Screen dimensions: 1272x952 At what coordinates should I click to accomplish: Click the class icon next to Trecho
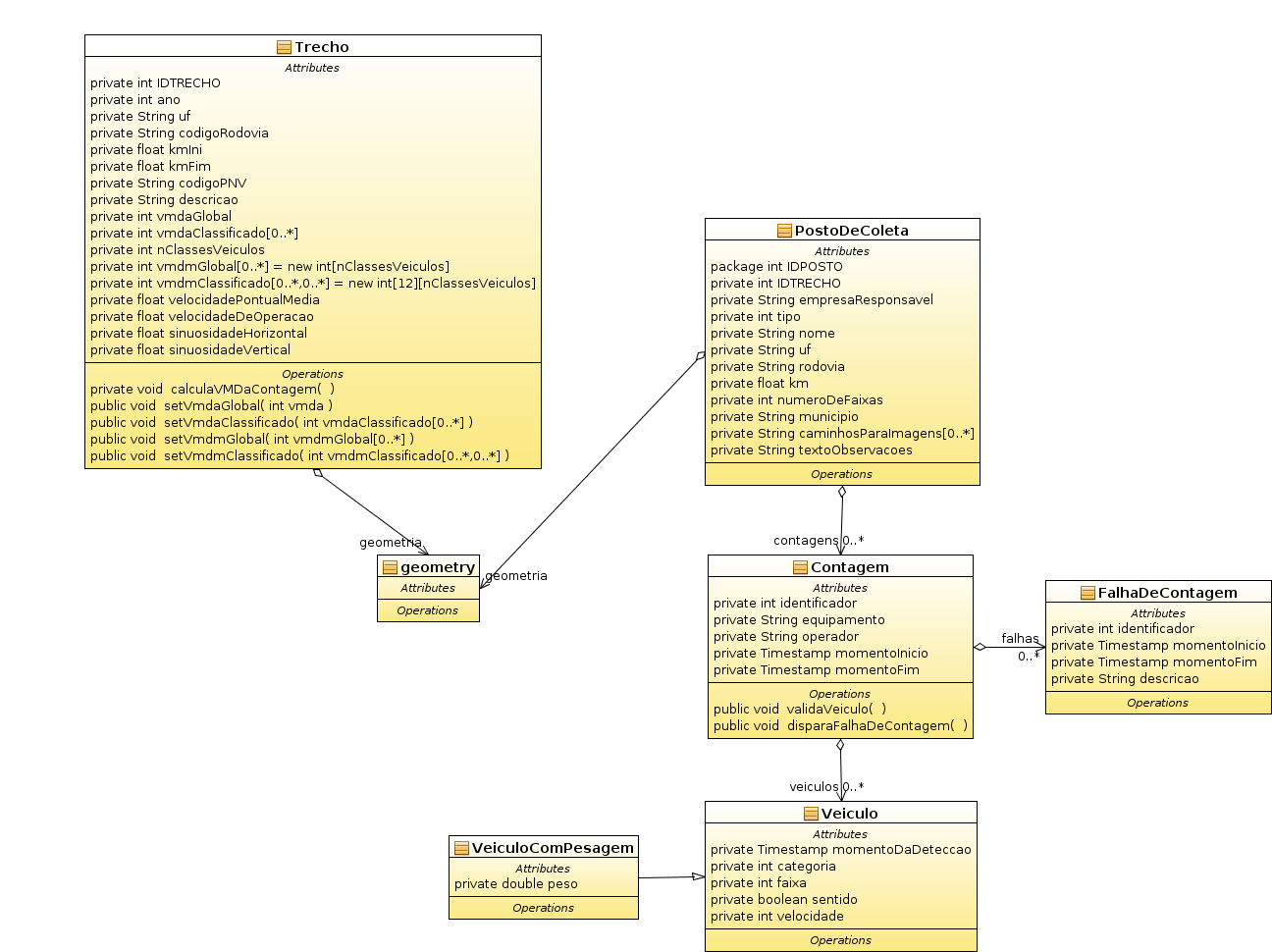click(284, 47)
